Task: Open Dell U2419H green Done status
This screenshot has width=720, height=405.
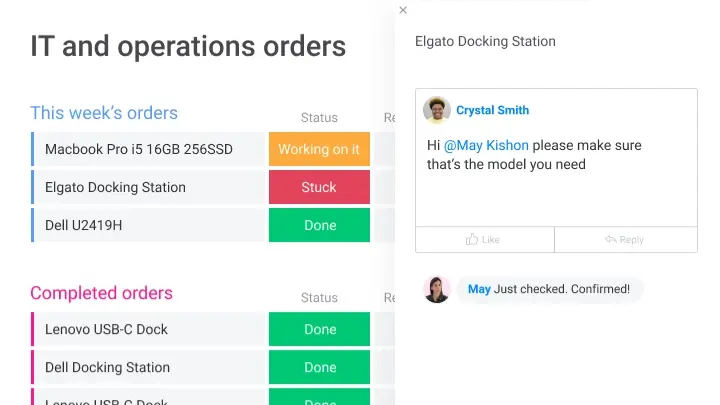Action: (x=319, y=225)
